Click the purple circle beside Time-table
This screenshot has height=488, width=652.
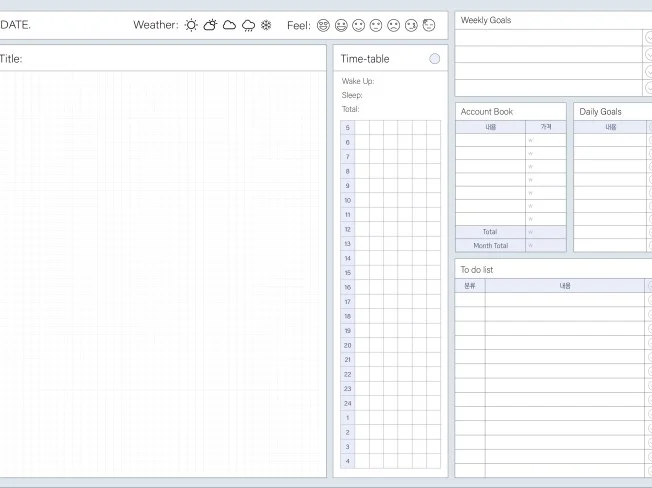(434, 59)
